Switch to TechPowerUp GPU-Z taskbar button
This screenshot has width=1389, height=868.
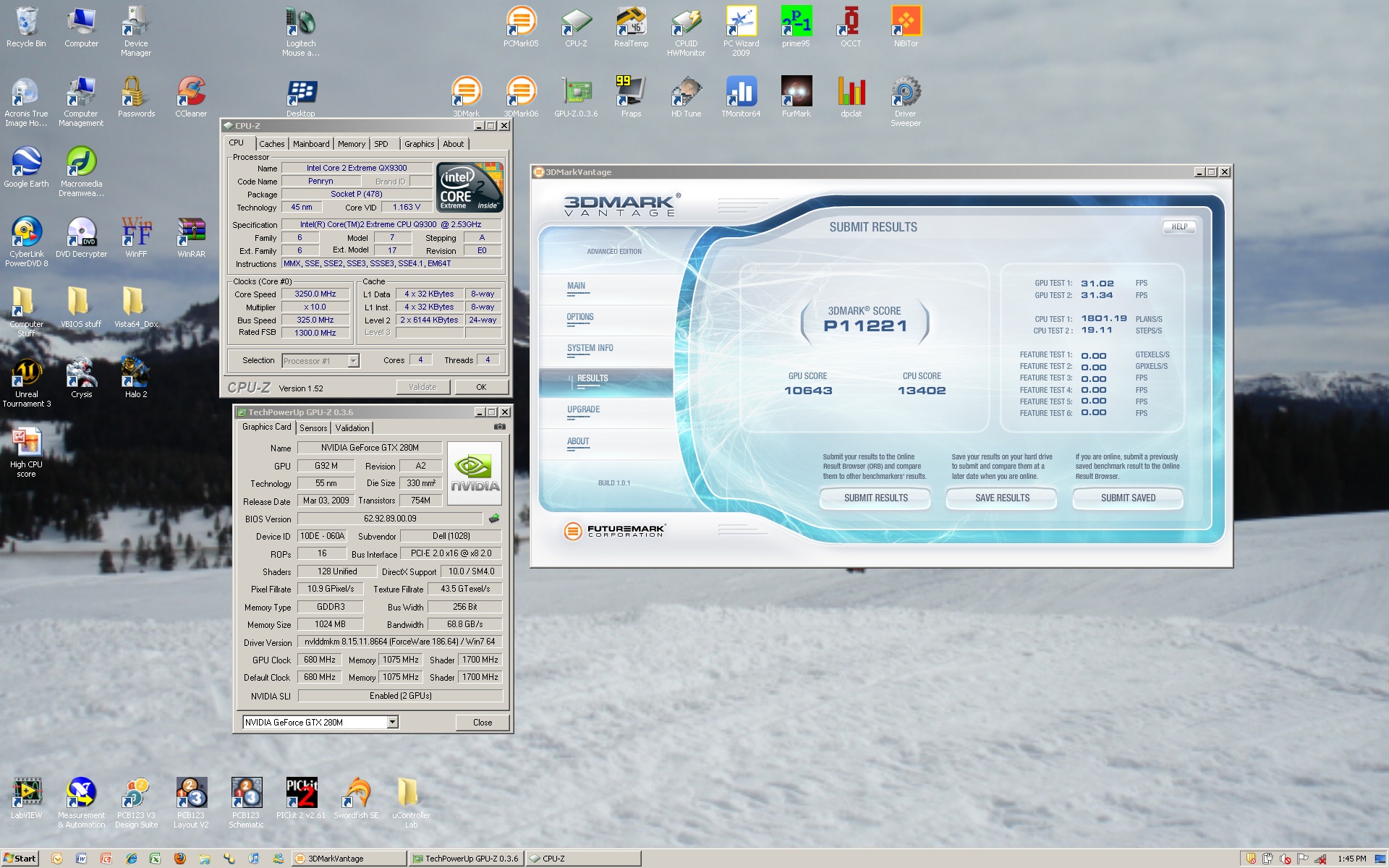click(x=467, y=859)
